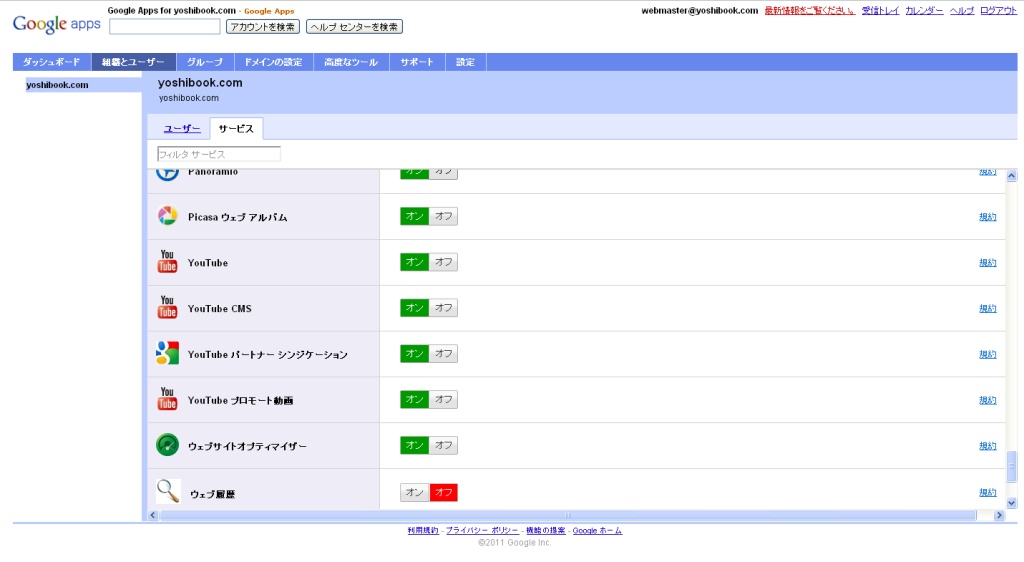Click the vertical scrollbar thumb

click(1012, 467)
